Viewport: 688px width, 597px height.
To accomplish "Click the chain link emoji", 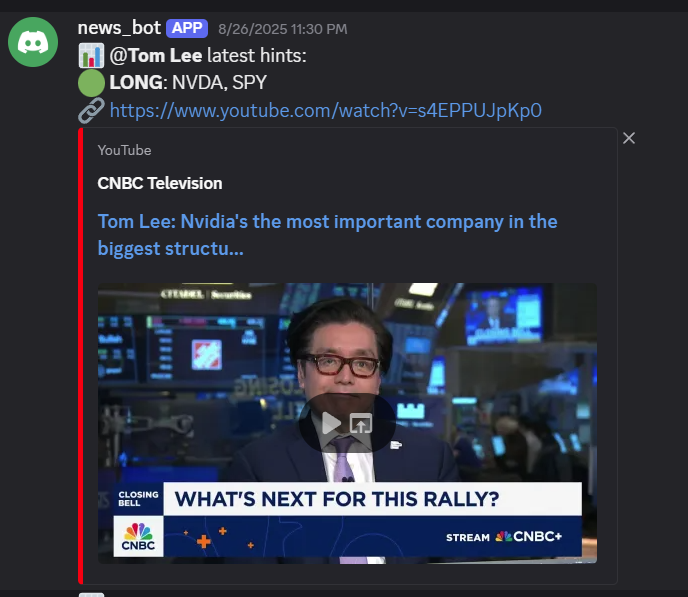I will coord(91,110).
